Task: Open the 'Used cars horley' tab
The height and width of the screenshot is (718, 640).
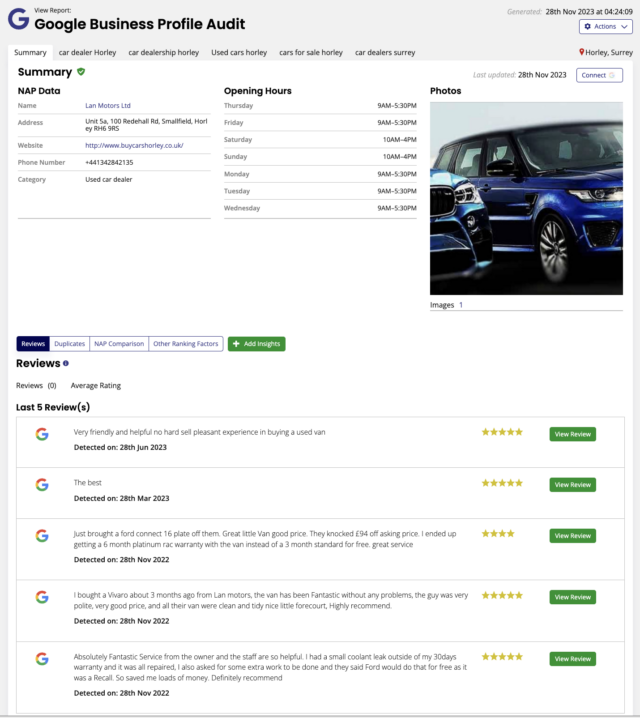Action: click(x=239, y=52)
